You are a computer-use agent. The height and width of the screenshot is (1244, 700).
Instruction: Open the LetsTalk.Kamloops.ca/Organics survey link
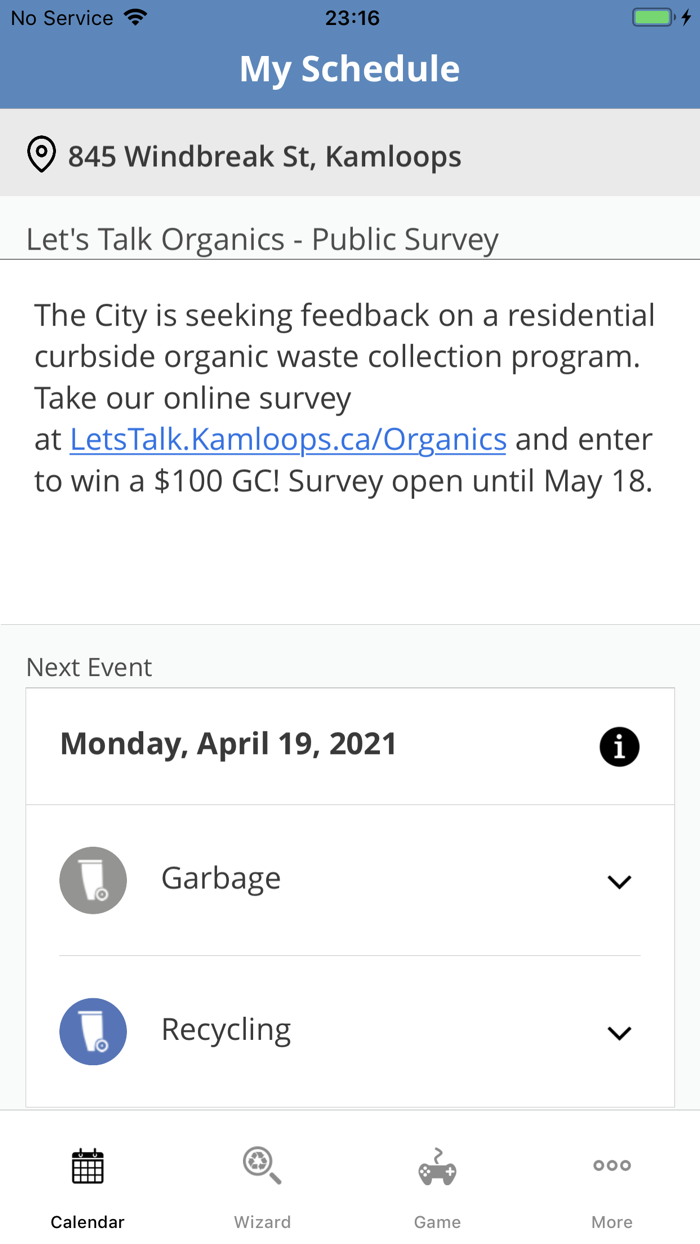(288, 438)
